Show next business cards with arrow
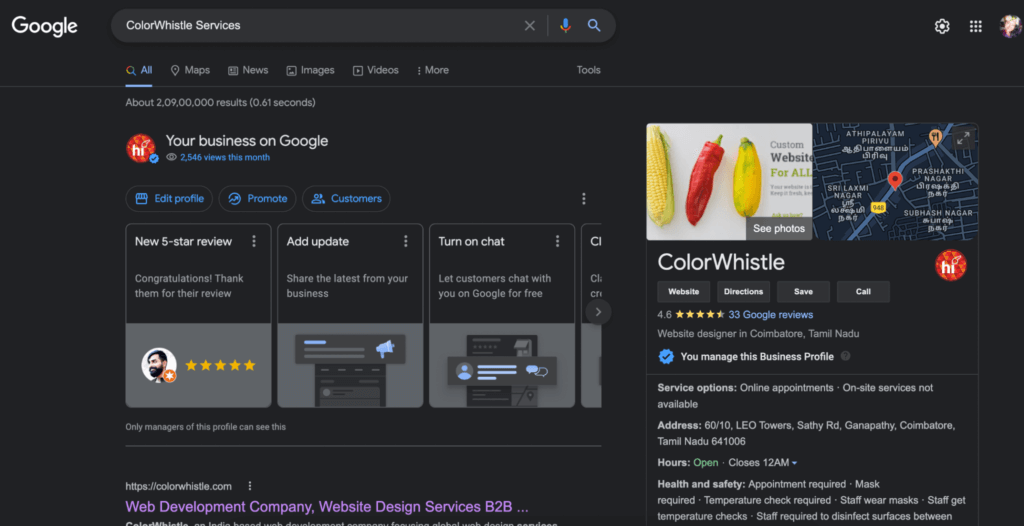1024x526 pixels. (598, 312)
